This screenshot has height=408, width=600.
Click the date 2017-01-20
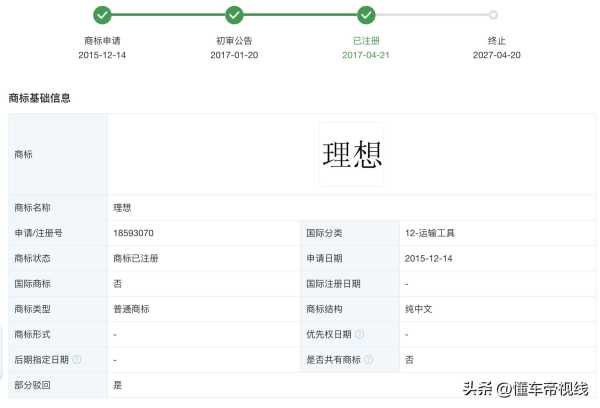click(234, 55)
